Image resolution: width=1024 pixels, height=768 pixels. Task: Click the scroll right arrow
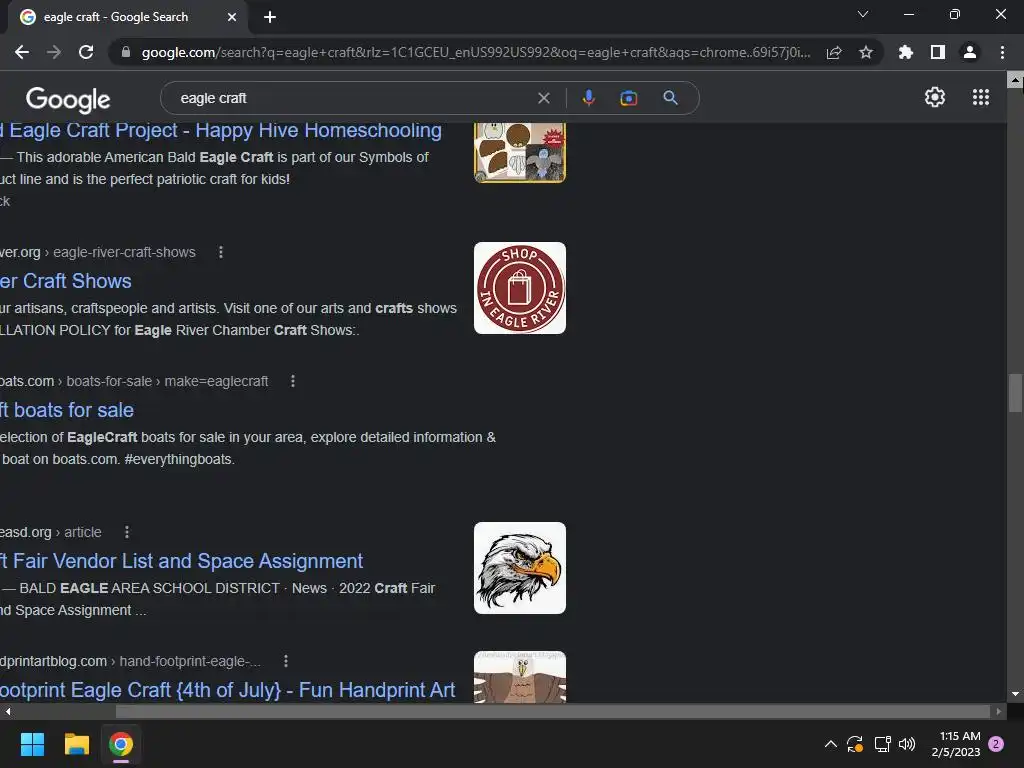click(x=999, y=711)
